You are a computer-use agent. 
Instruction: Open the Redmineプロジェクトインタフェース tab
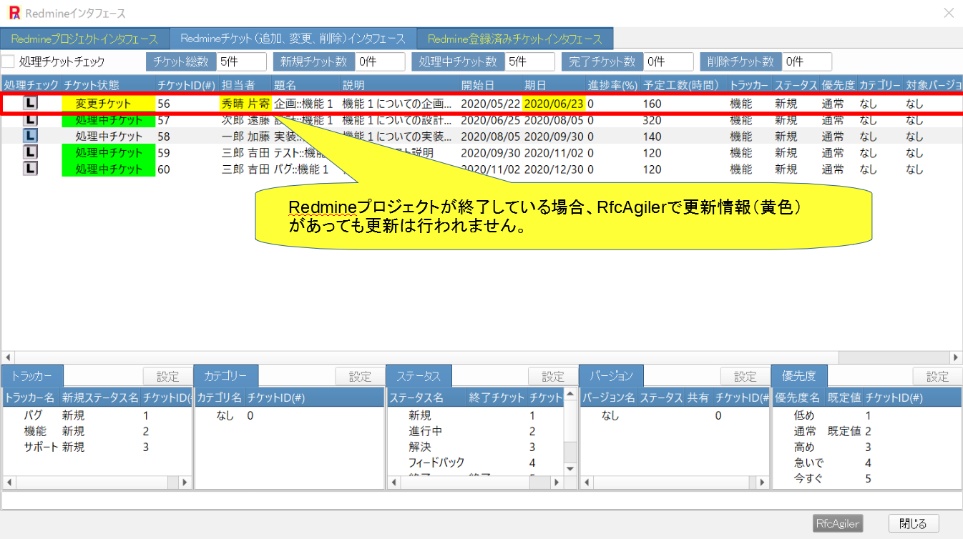85,39
